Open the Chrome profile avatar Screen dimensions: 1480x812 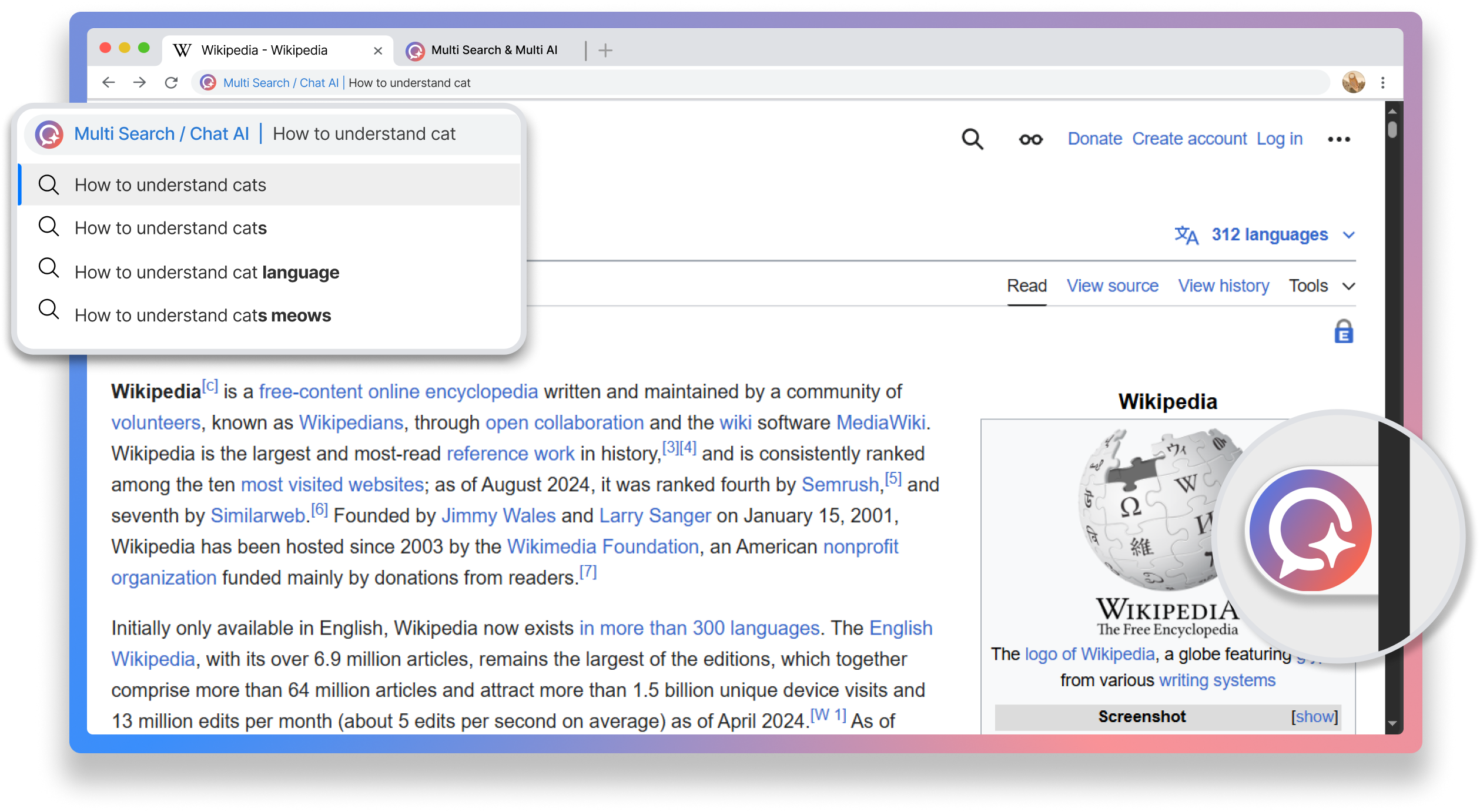[x=1353, y=83]
